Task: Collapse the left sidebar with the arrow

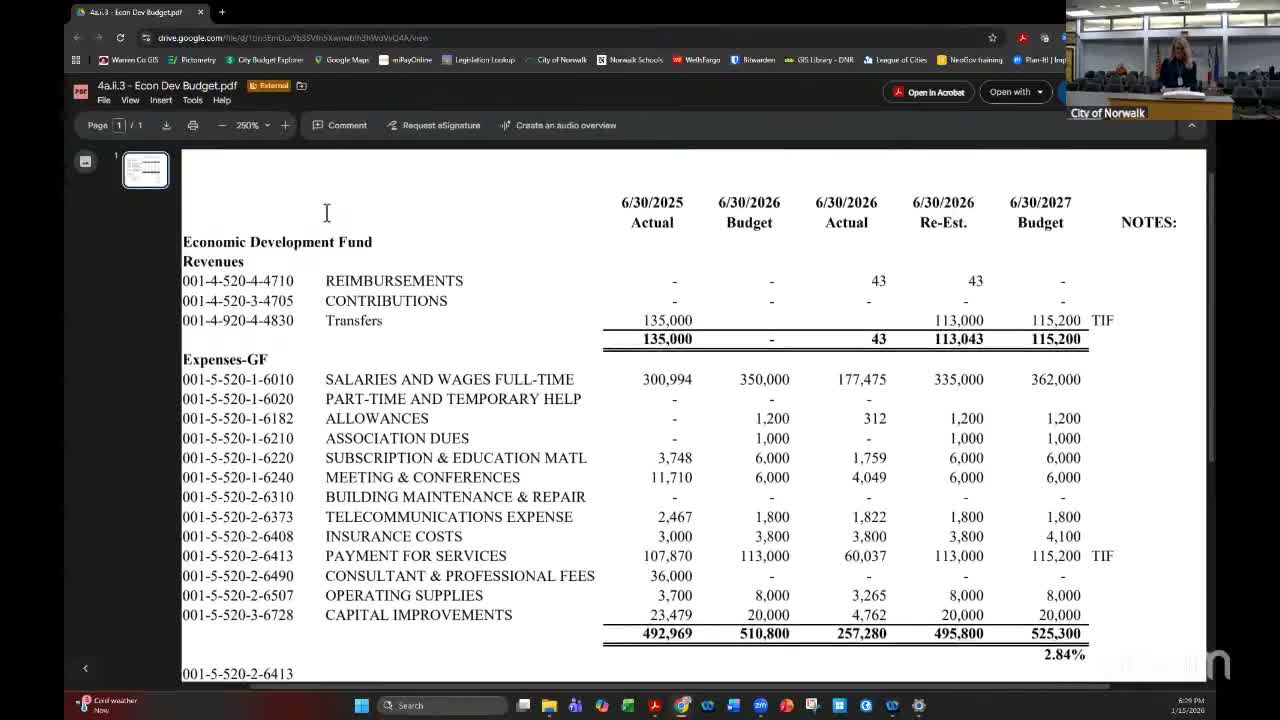Action: [85, 668]
